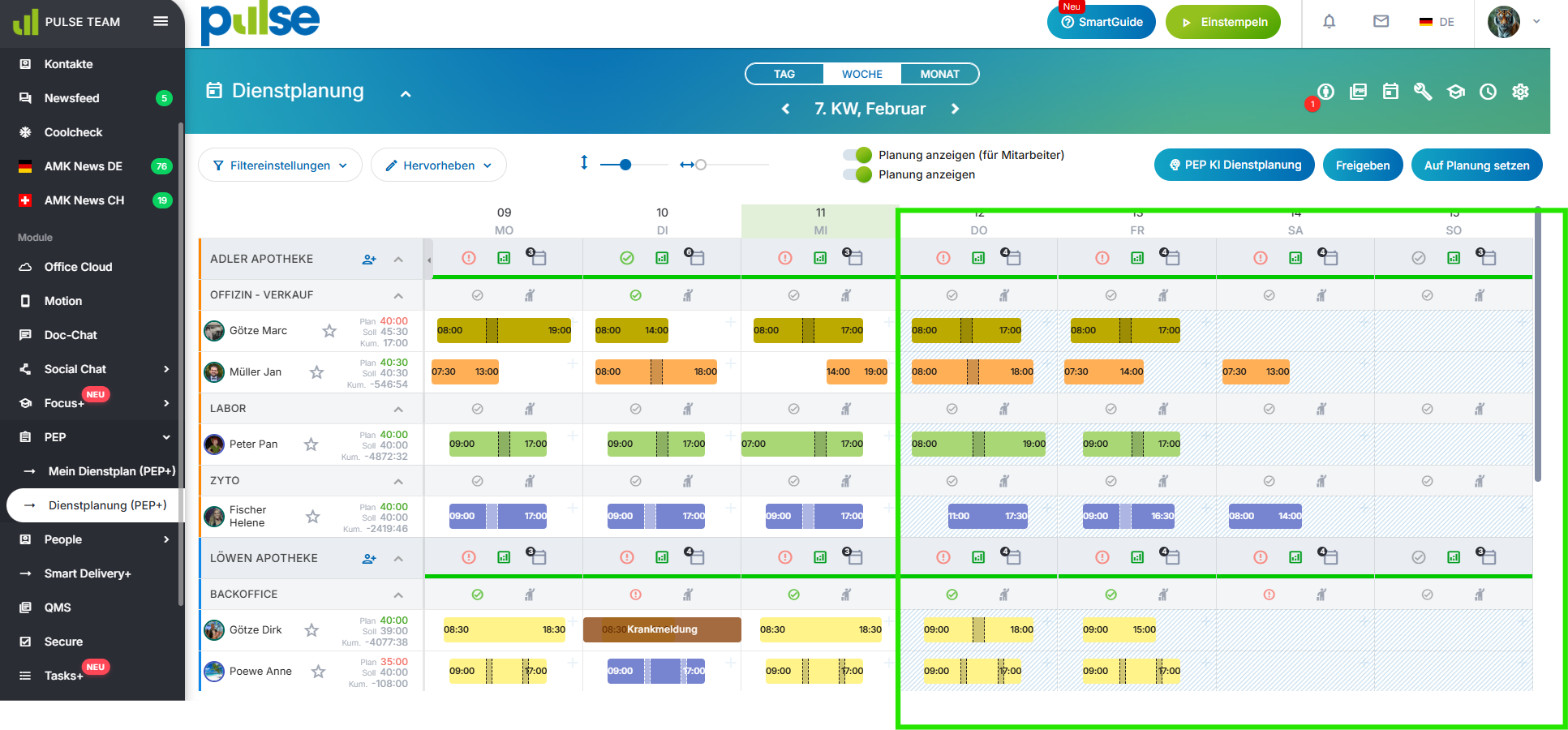Viewport: 1568px width, 730px height.
Task: Click Auf Planung setzen
Action: coord(1477,165)
